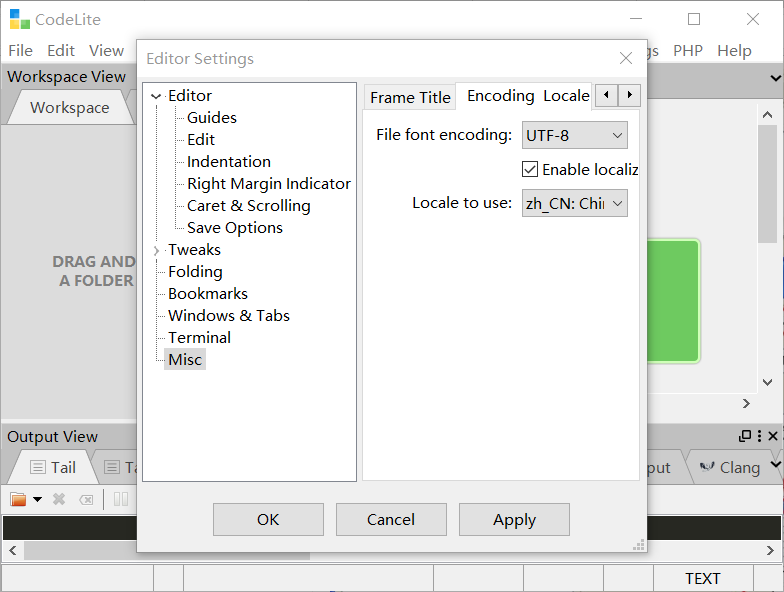The image size is (784, 592).
Task: Click the Apply button
Action: [x=514, y=520]
